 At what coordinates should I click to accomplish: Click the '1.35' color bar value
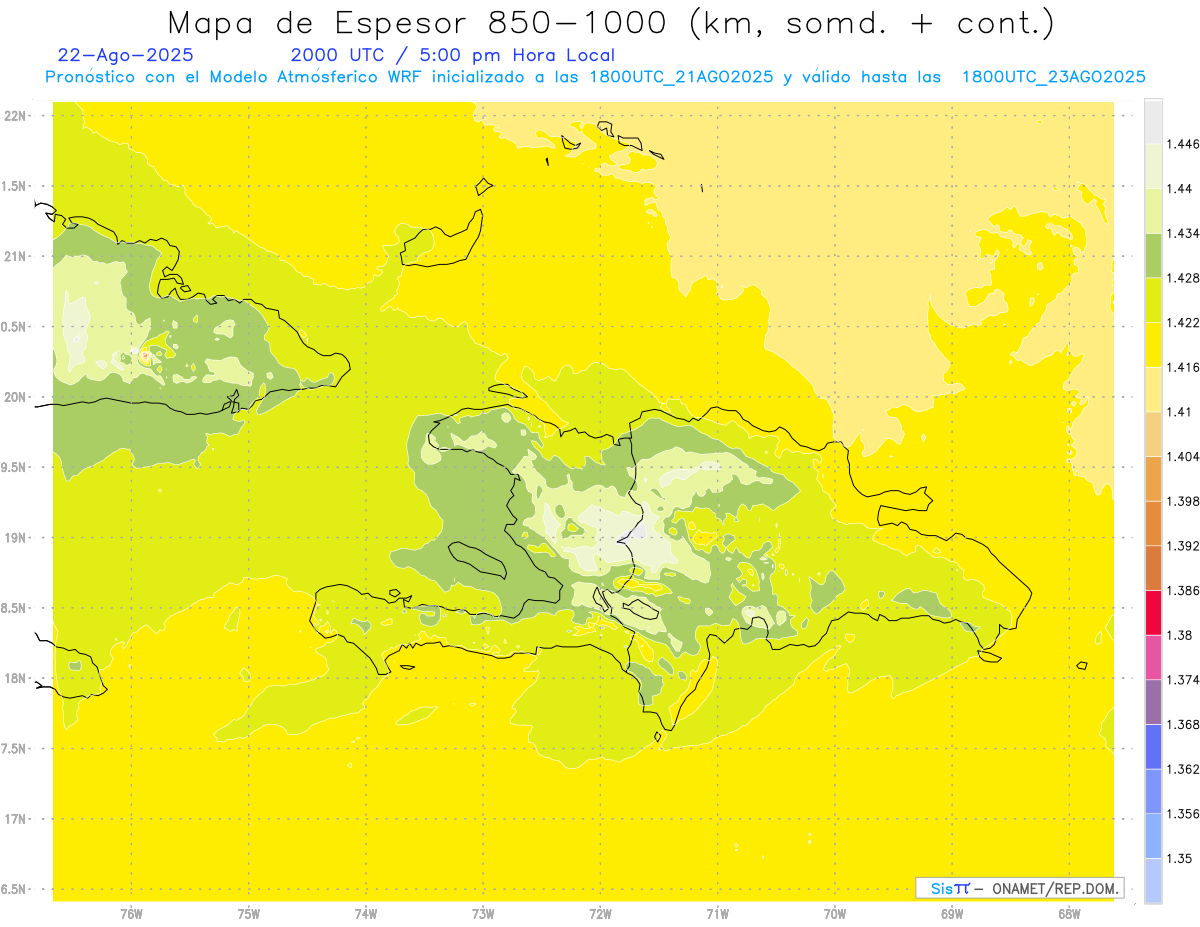coord(1180,859)
